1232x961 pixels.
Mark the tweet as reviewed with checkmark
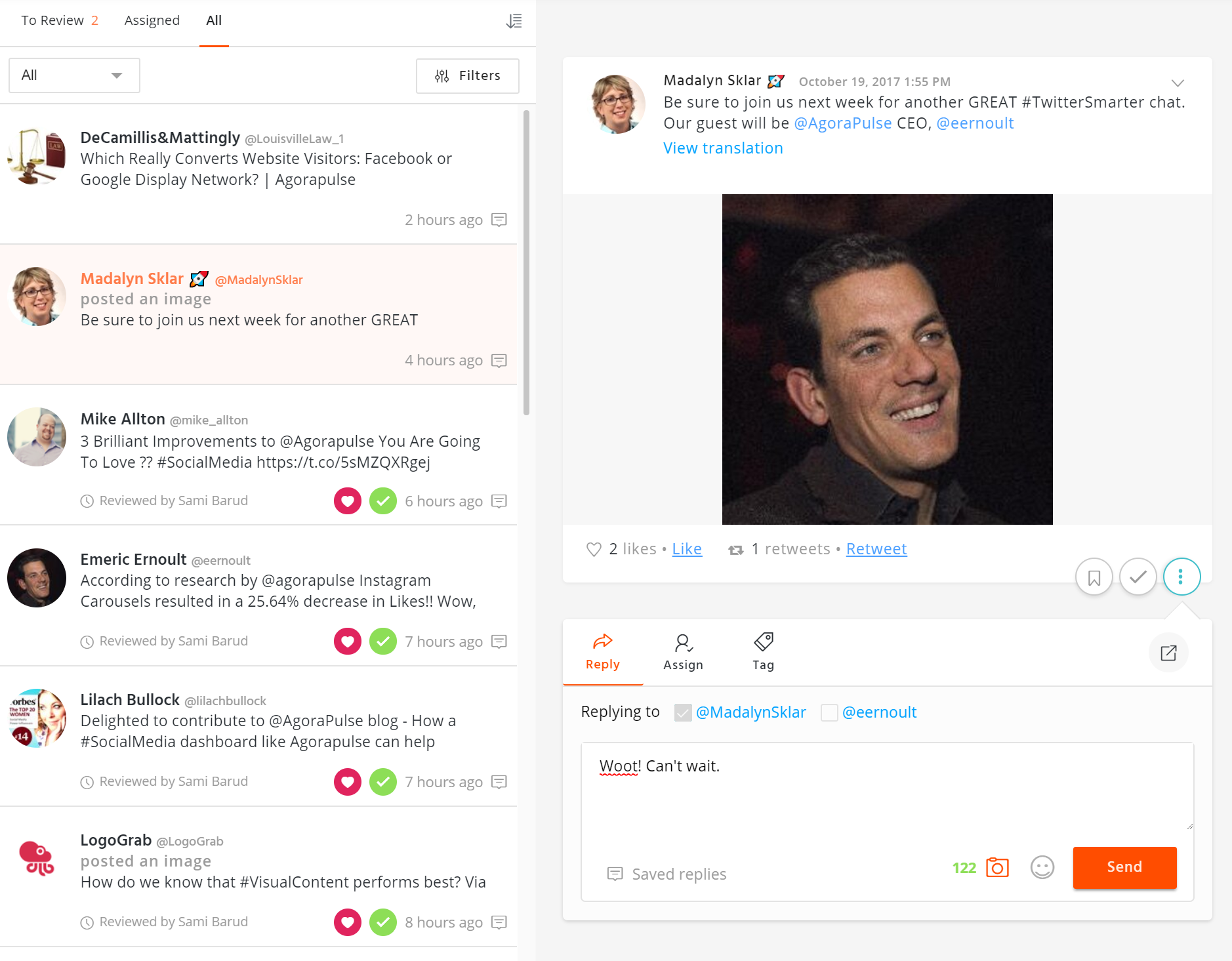tap(1138, 577)
